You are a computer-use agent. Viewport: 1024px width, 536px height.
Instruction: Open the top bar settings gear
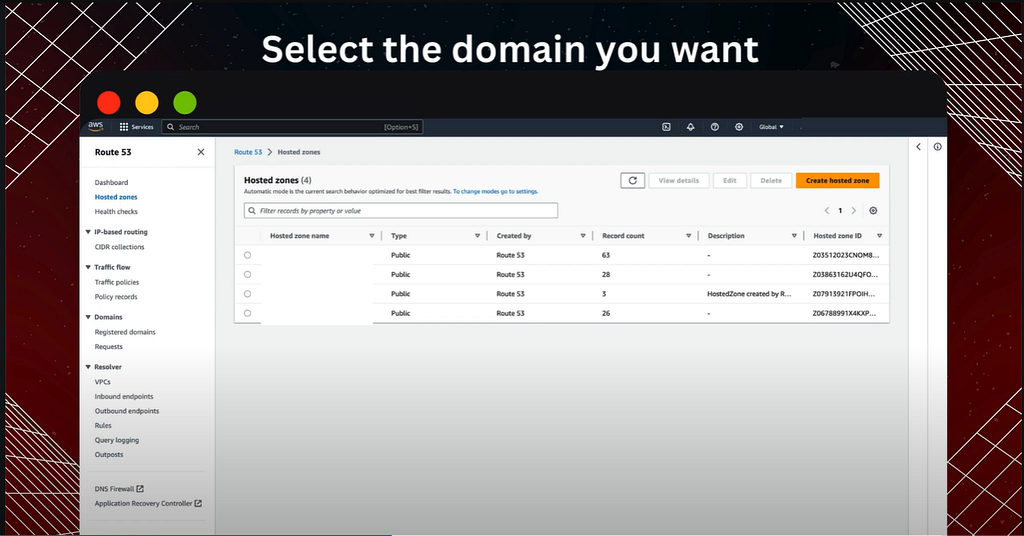point(739,127)
